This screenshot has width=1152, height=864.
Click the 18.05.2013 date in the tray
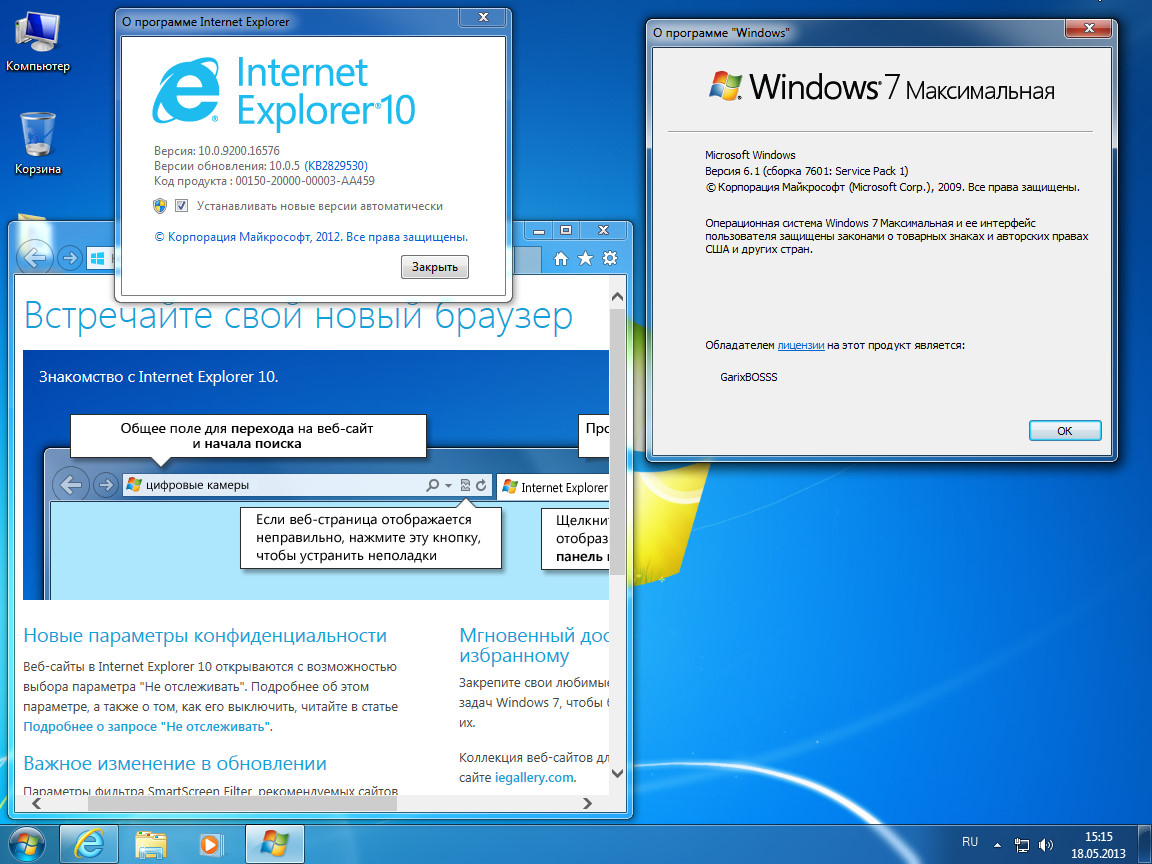(1098, 854)
